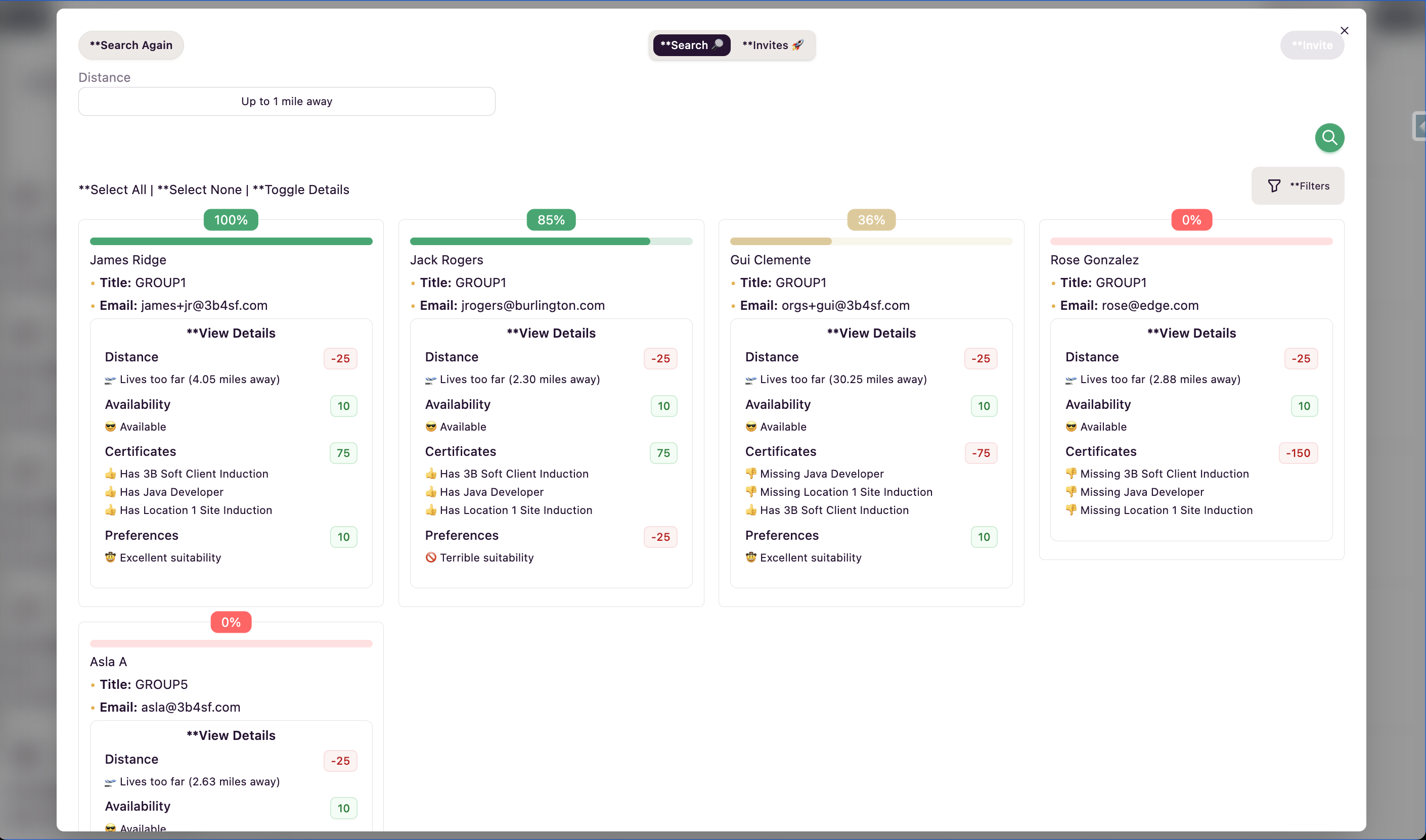This screenshot has height=840, width=1426.
Task: Switch to the Invites tab
Action: point(772,45)
